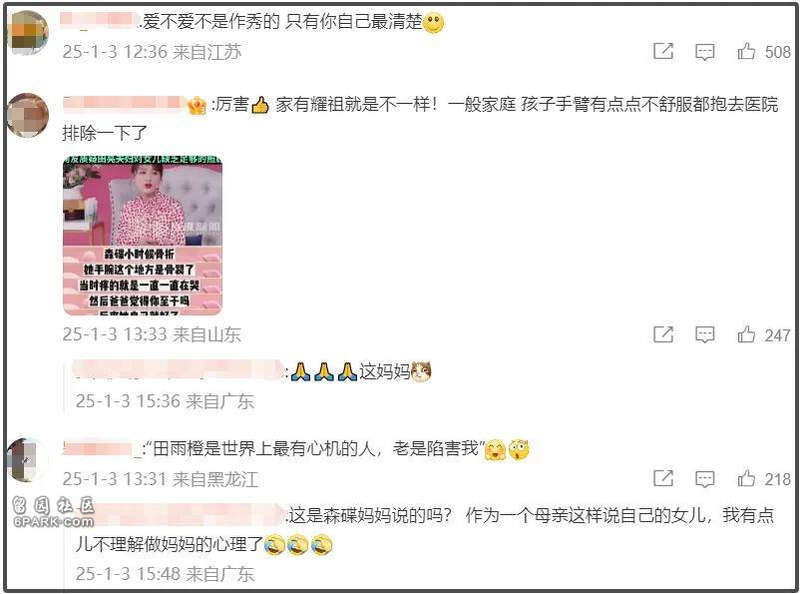800x594 pixels.
Task: Open blurred username of 家有耀祖 commenter
Action: [x=123, y=104]
